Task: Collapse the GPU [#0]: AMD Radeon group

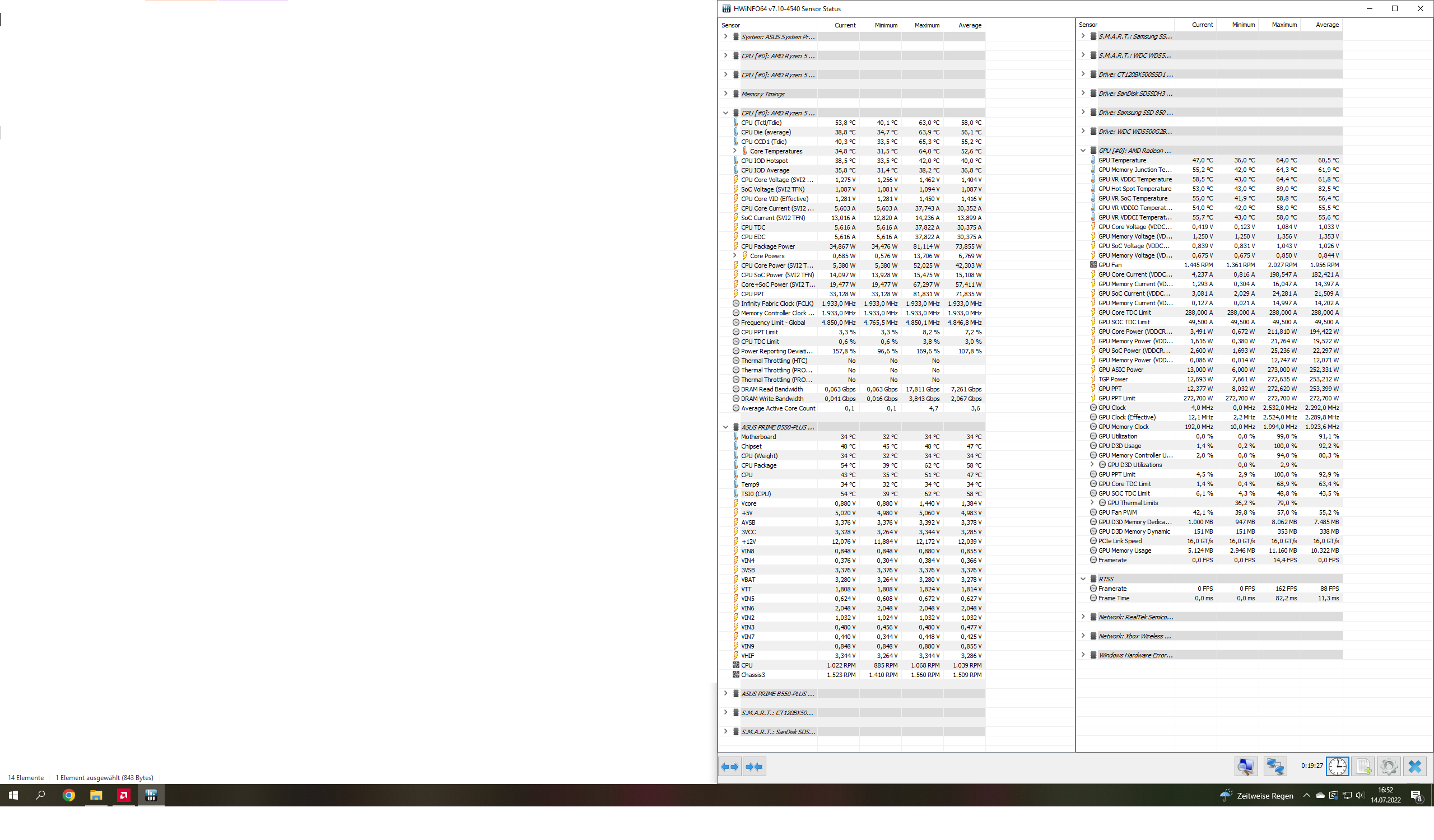Action: pos(1083,151)
